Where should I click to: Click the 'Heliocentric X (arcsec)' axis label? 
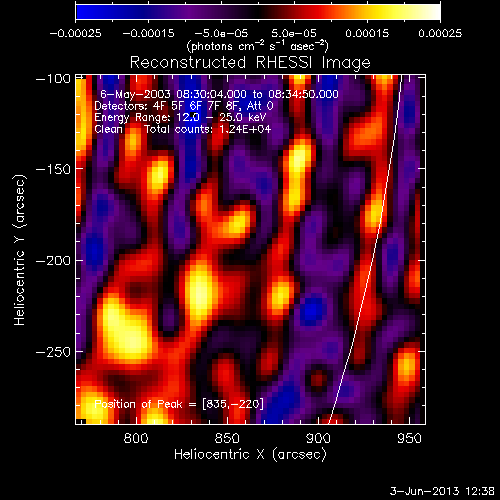[250, 455]
